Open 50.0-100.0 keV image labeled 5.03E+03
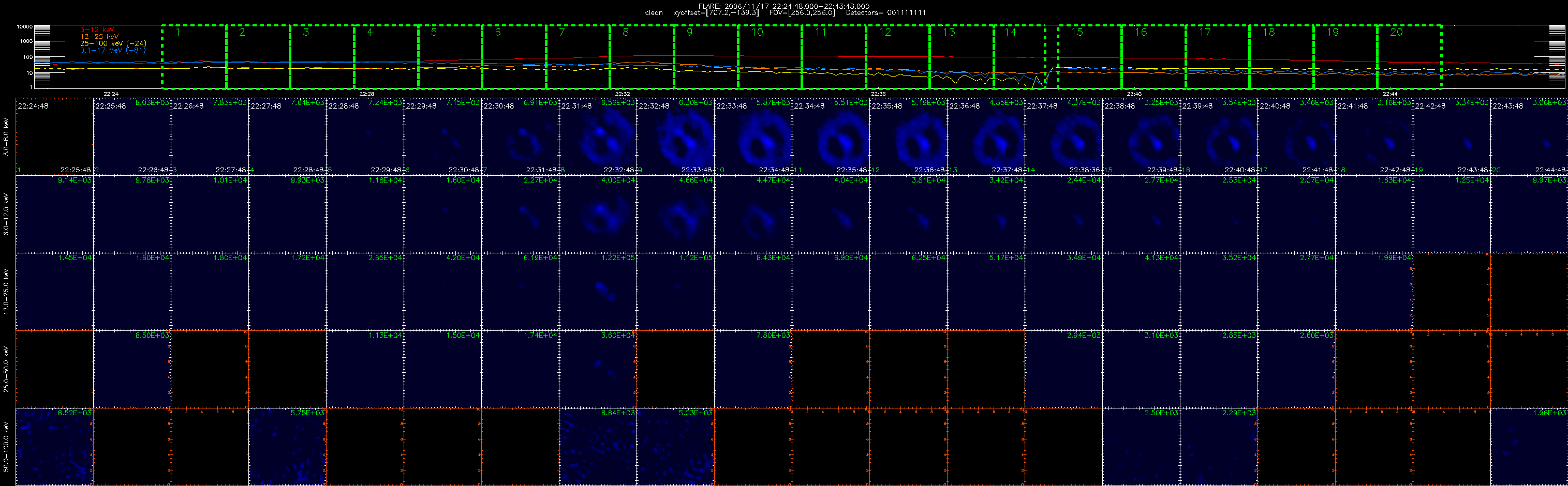The height and width of the screenshot is (486, 1568). click(x=676, y=447)
